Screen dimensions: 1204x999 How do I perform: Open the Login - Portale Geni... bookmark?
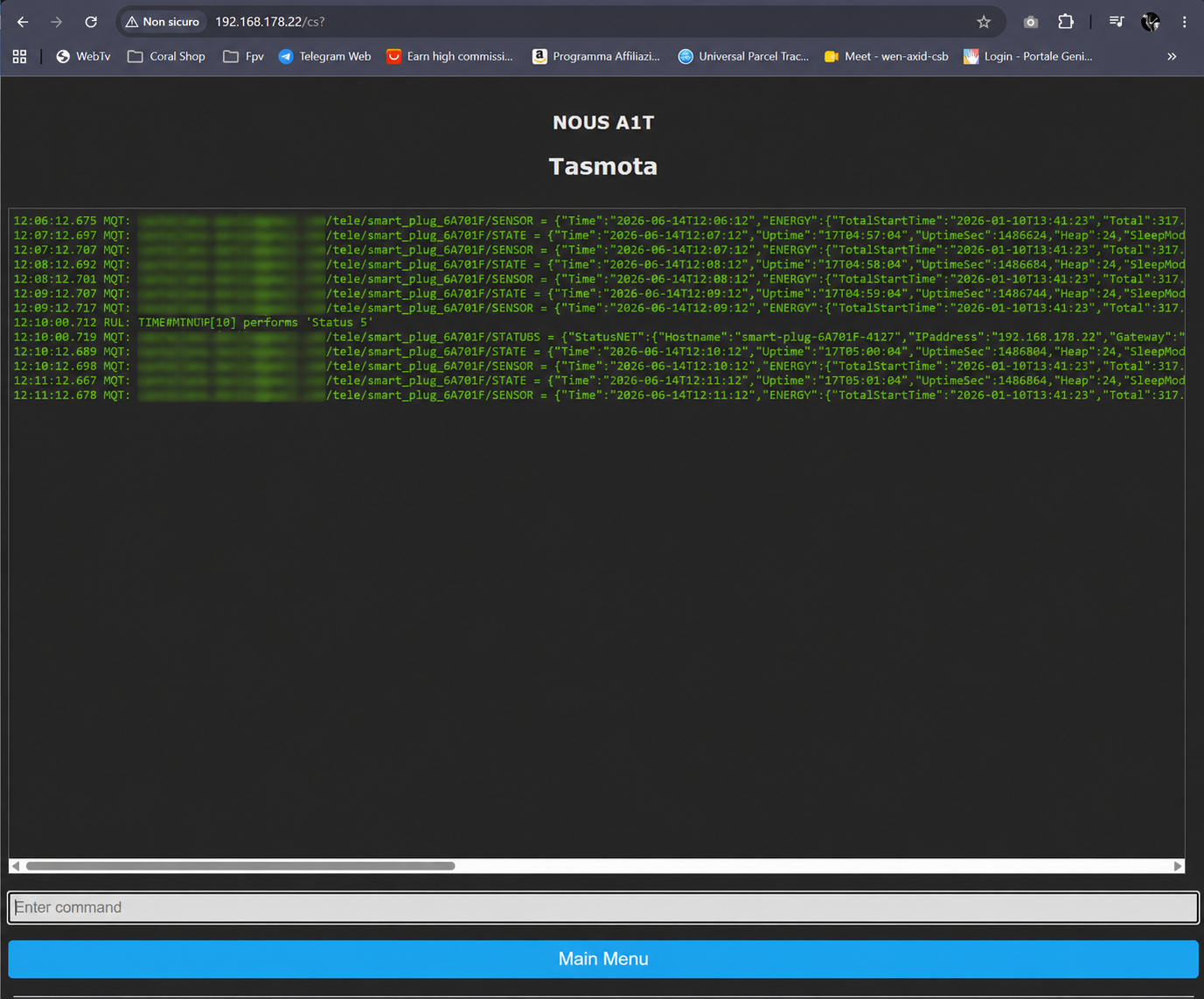coord(1028,56)
